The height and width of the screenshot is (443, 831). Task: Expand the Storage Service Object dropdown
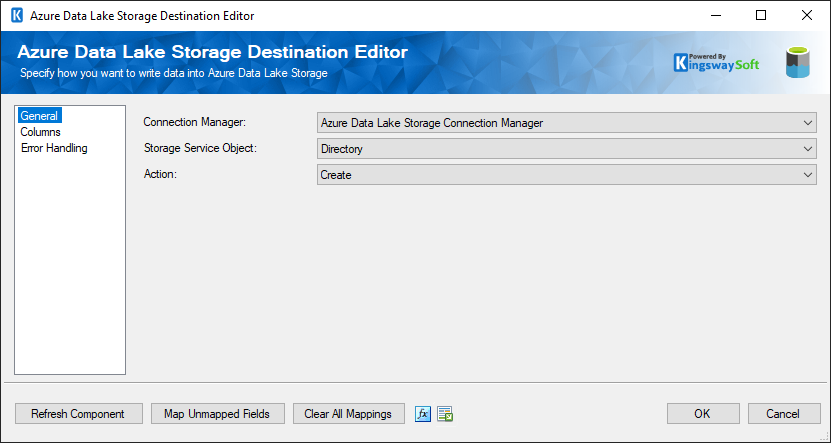coord(567,149)
